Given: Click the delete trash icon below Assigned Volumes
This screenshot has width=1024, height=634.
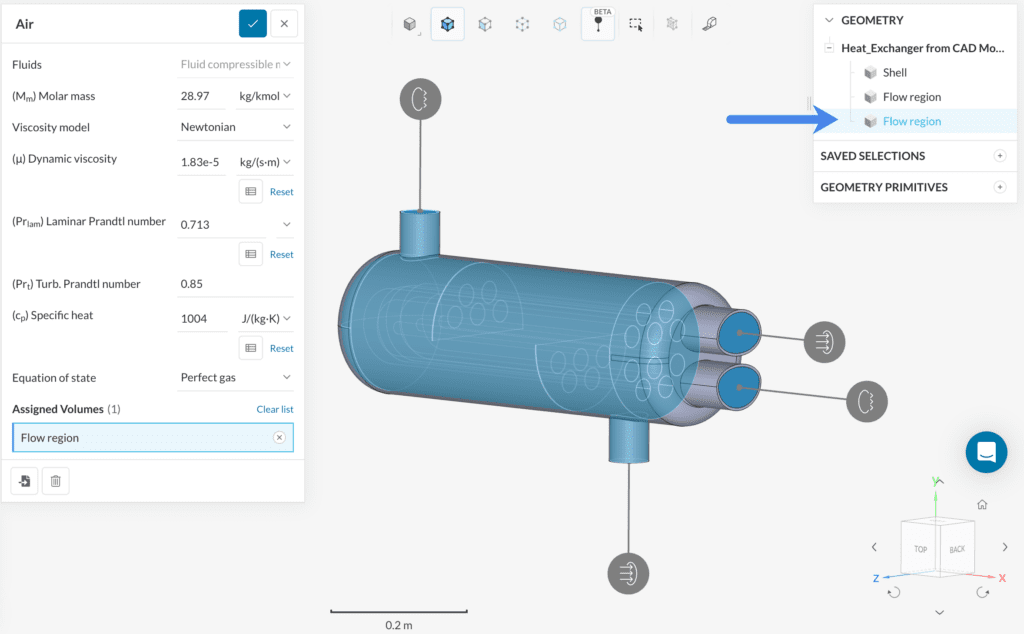Looking at the screenshot, I should [x=55, y=480].
